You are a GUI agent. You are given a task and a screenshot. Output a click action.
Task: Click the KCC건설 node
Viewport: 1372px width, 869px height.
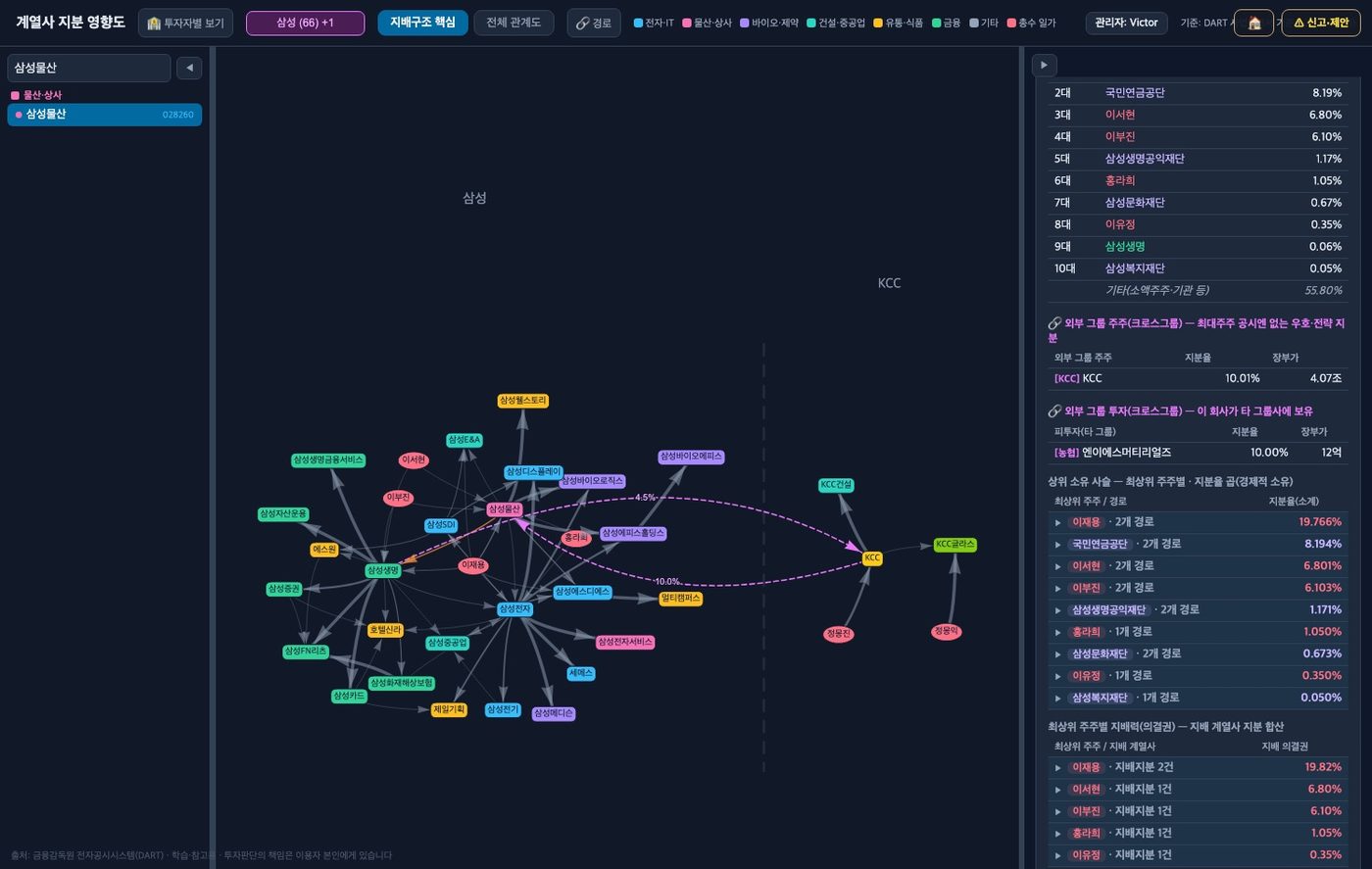tap(836, 485)
